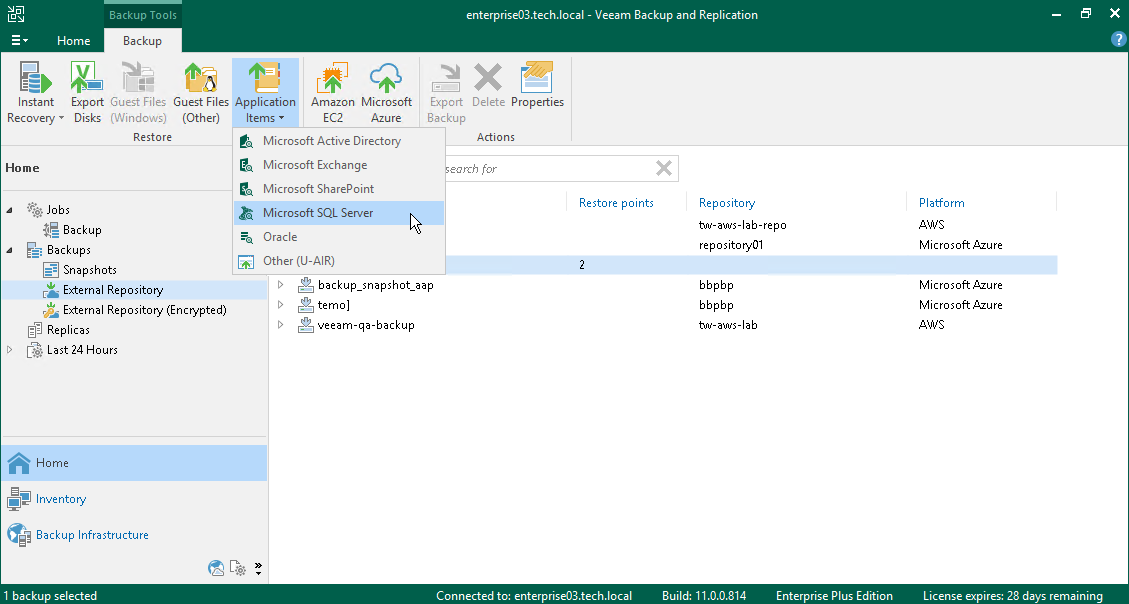Select backup_snapshot_aap backup
The width and height of the screenshot is (1129, 604).
click(x=376, y=285)
